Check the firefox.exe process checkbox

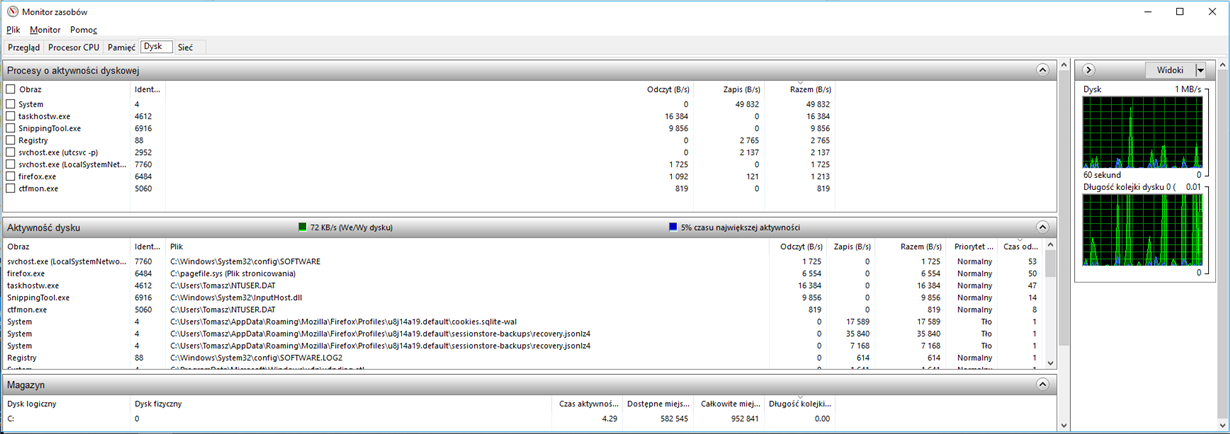pos(11,176)
